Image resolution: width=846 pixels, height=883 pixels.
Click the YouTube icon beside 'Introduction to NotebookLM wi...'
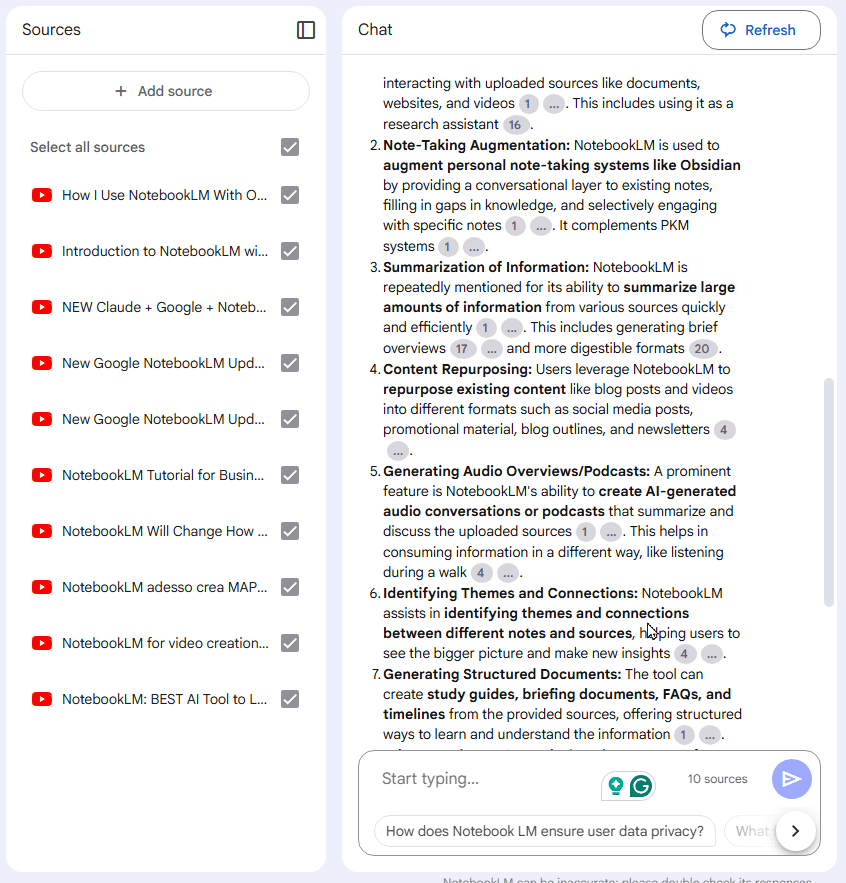[x=42, y=251]
